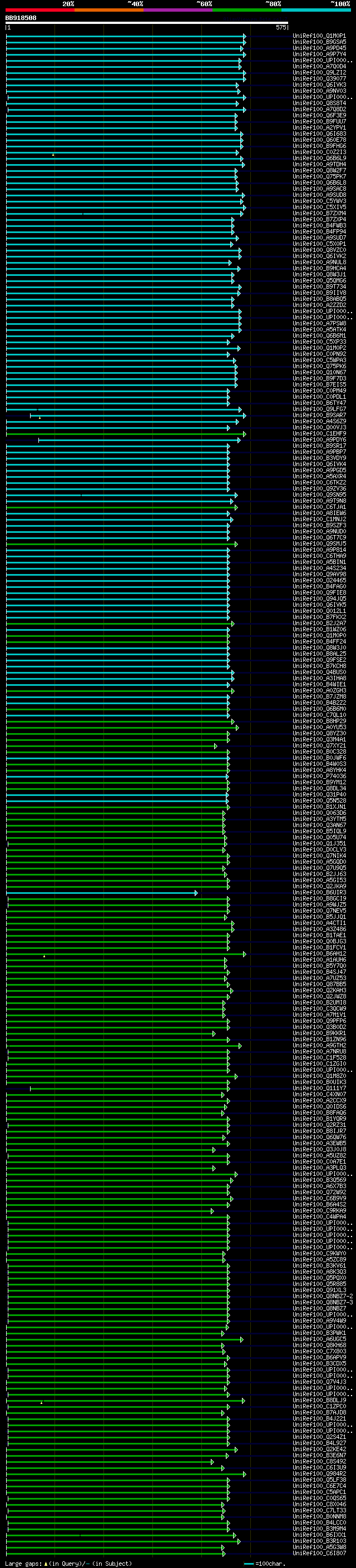Image resolution: width=356 pixels, height=1568 pixels.
Task: Open hit UniRef100_A9PD45
Action: tap(319, 48)
